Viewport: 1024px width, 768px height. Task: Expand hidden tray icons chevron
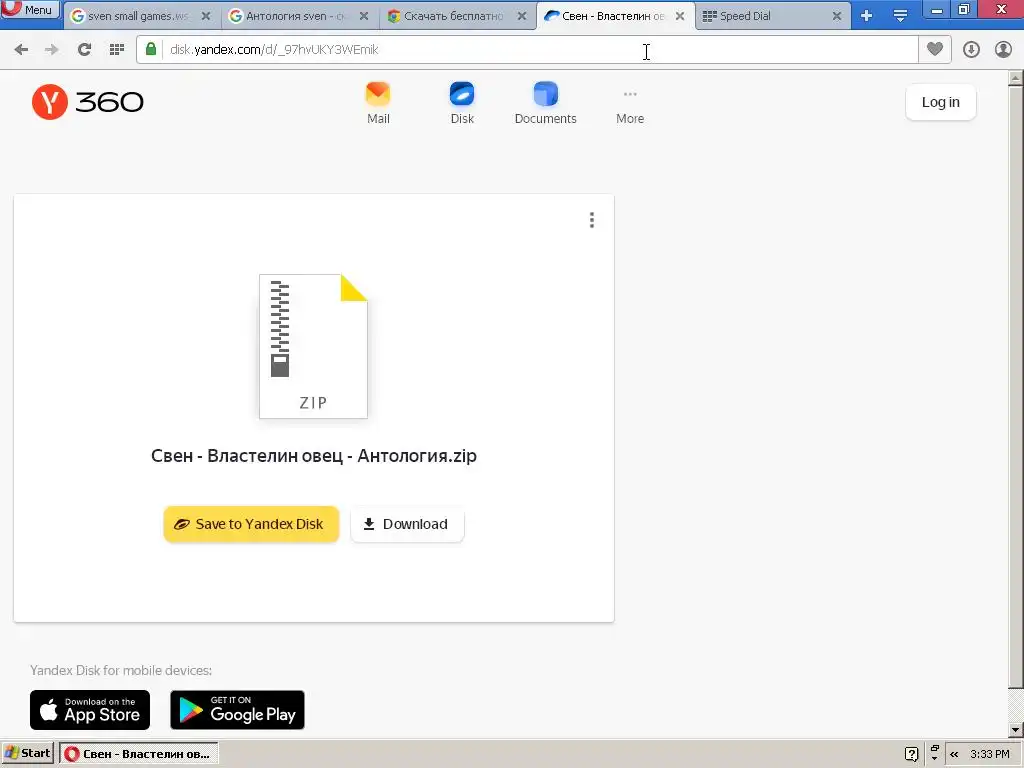point(954,754)
